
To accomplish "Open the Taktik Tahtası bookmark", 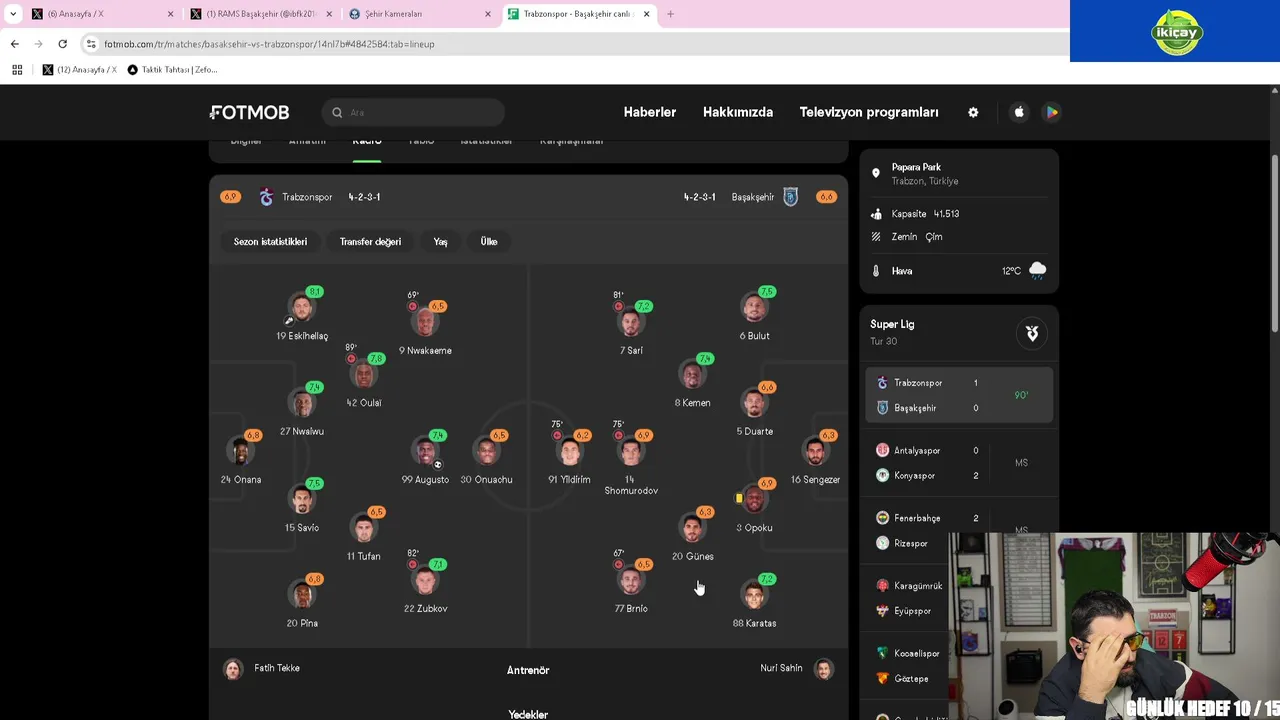I will point(173,70).
